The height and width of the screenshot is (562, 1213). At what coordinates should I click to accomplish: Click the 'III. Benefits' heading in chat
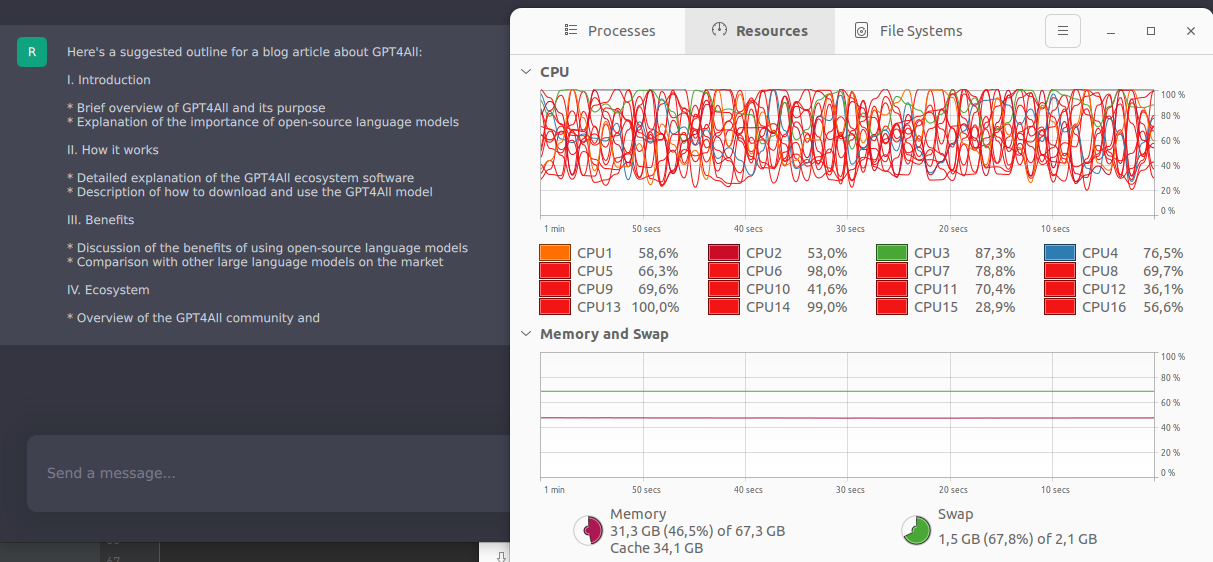100,220
